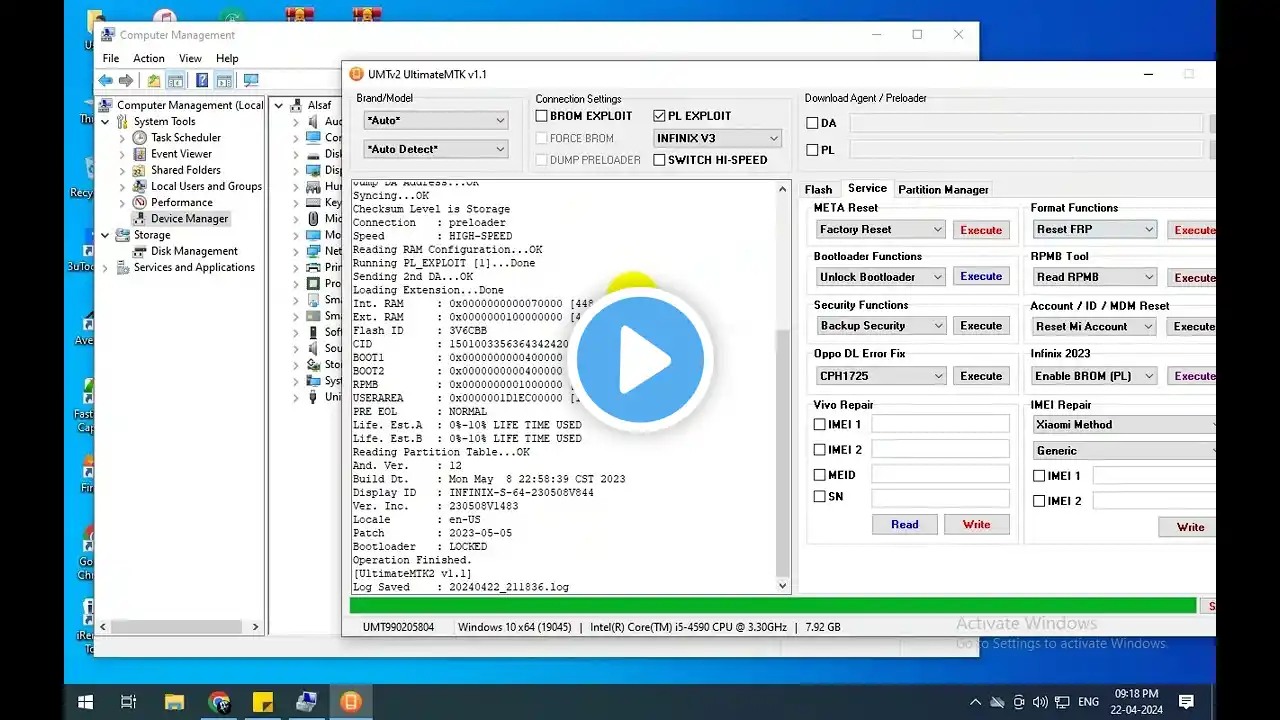Select the Performance gauge icon in the tree

pos(140,202)
